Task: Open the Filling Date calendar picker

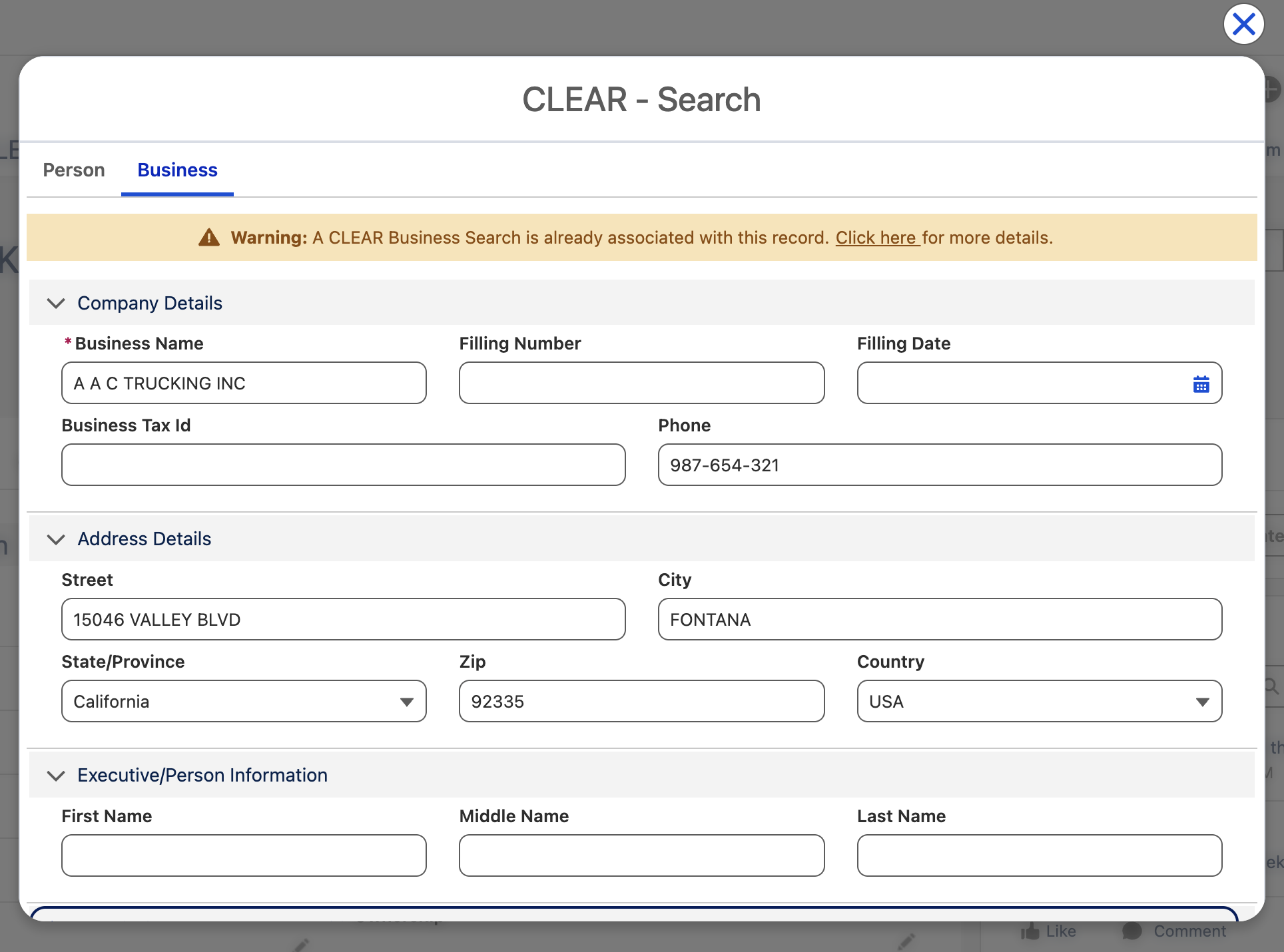Action: click(1201, 384)
